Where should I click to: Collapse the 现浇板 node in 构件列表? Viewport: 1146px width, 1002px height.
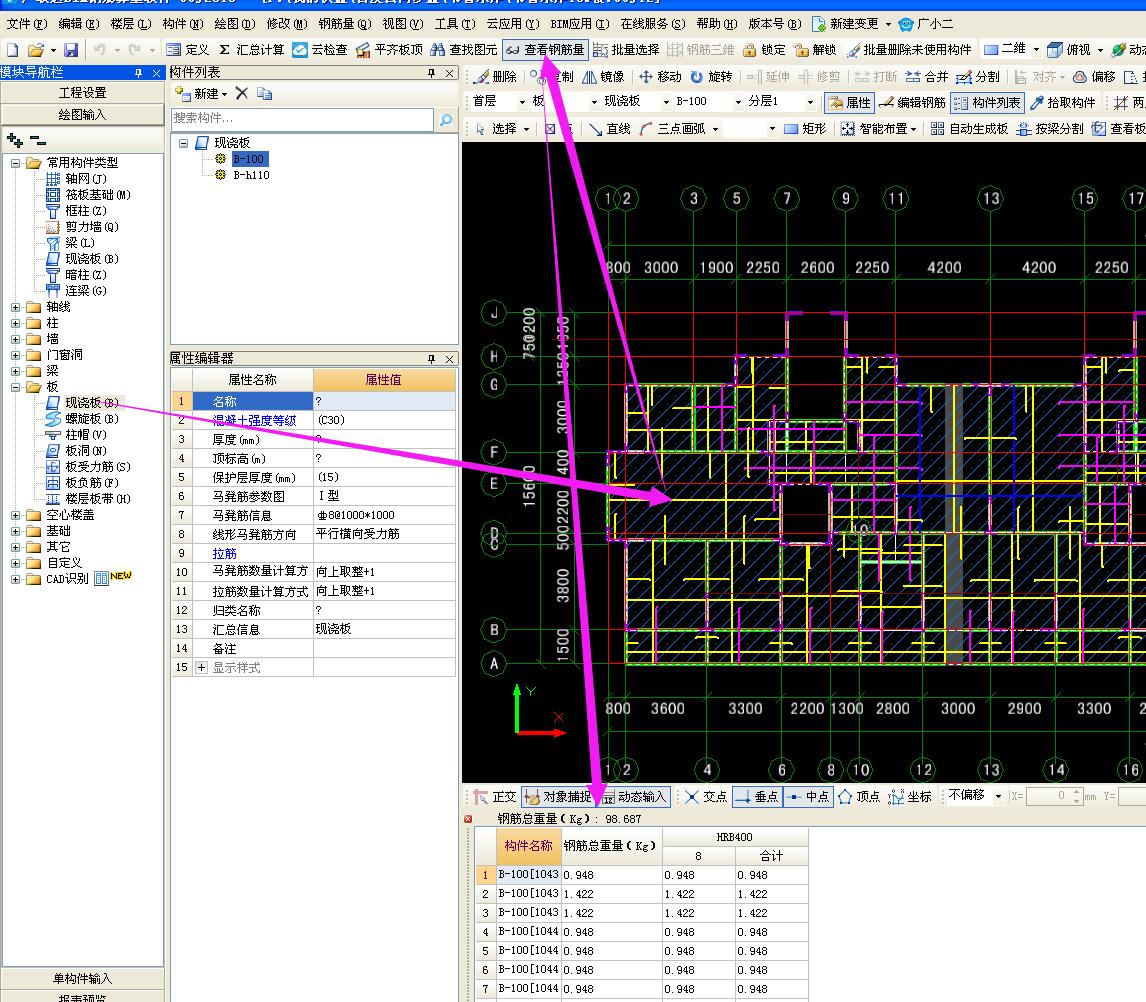click(183, 143)
